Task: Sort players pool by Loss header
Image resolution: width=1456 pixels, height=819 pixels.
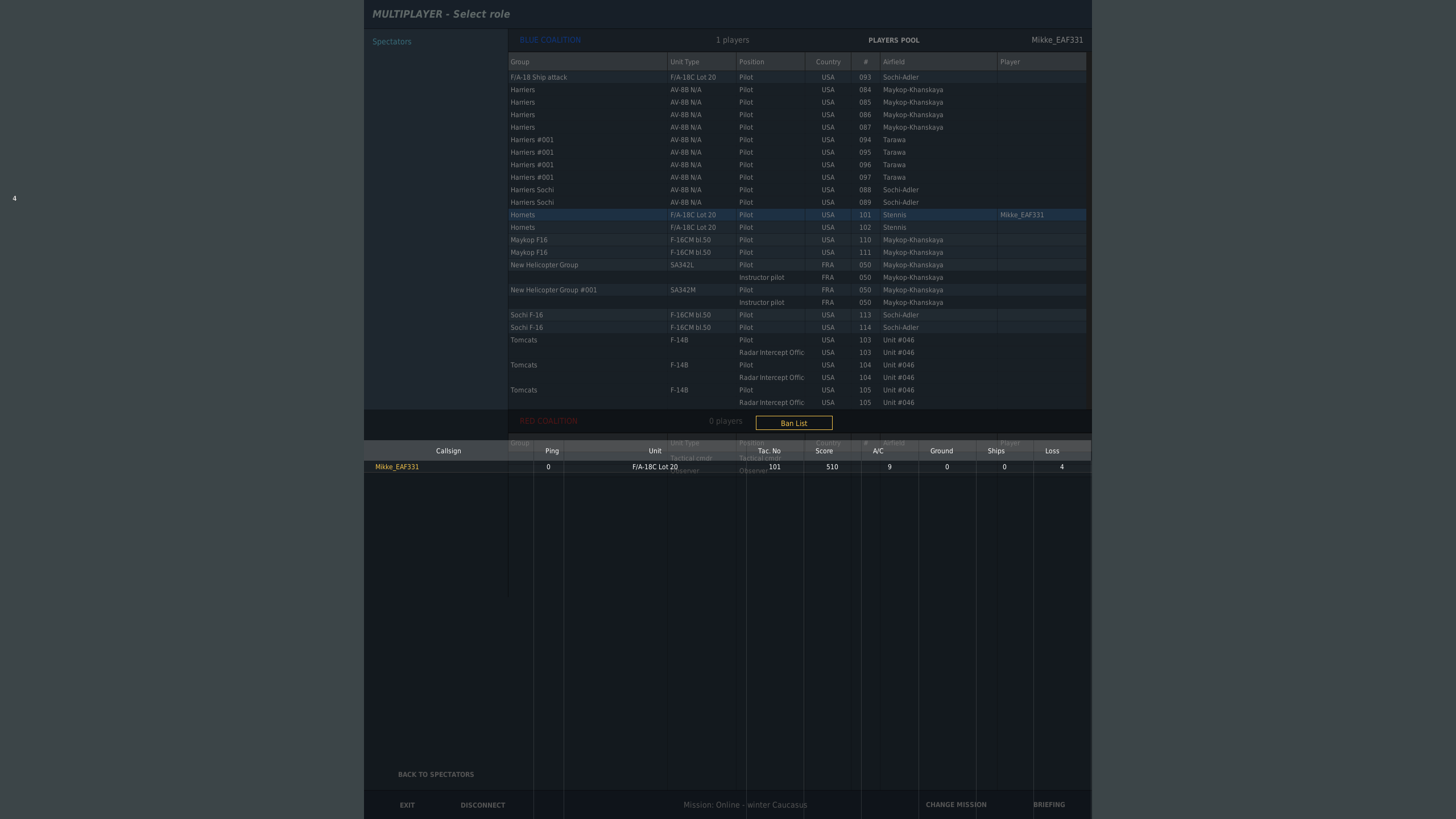Action: click(x=1062, y=451)
